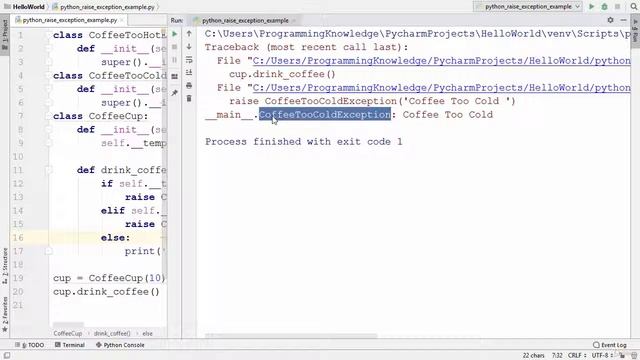
Task: Collapse the fold marker on line 5
Action: (x=48, y=89)
